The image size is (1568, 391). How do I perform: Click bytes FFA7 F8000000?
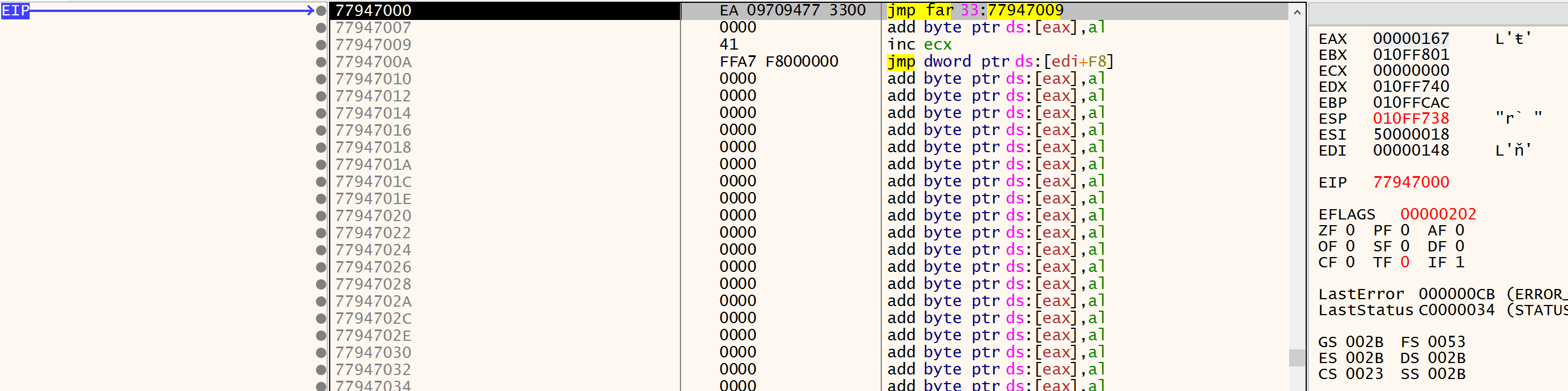[779, 62]
